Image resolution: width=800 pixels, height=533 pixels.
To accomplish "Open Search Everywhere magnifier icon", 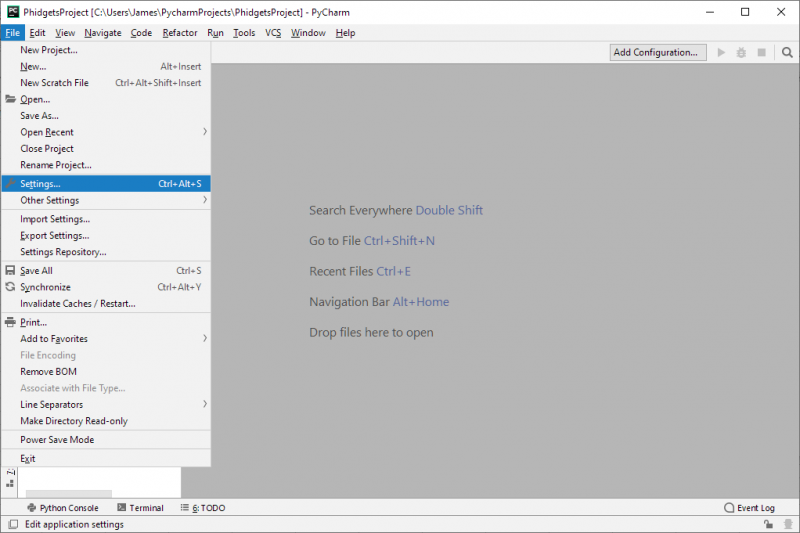I will point(787,53).
